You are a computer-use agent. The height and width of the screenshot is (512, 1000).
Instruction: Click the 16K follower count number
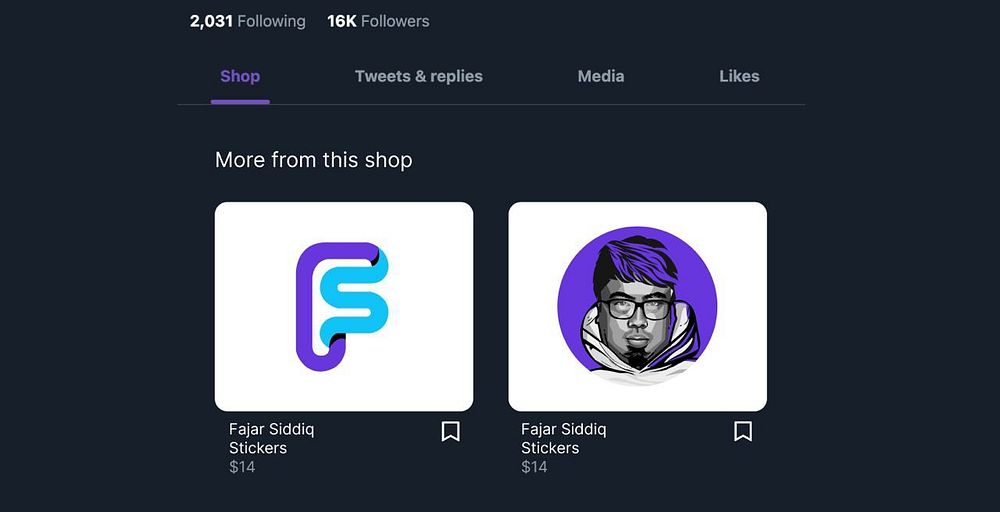tap(341, 21)
